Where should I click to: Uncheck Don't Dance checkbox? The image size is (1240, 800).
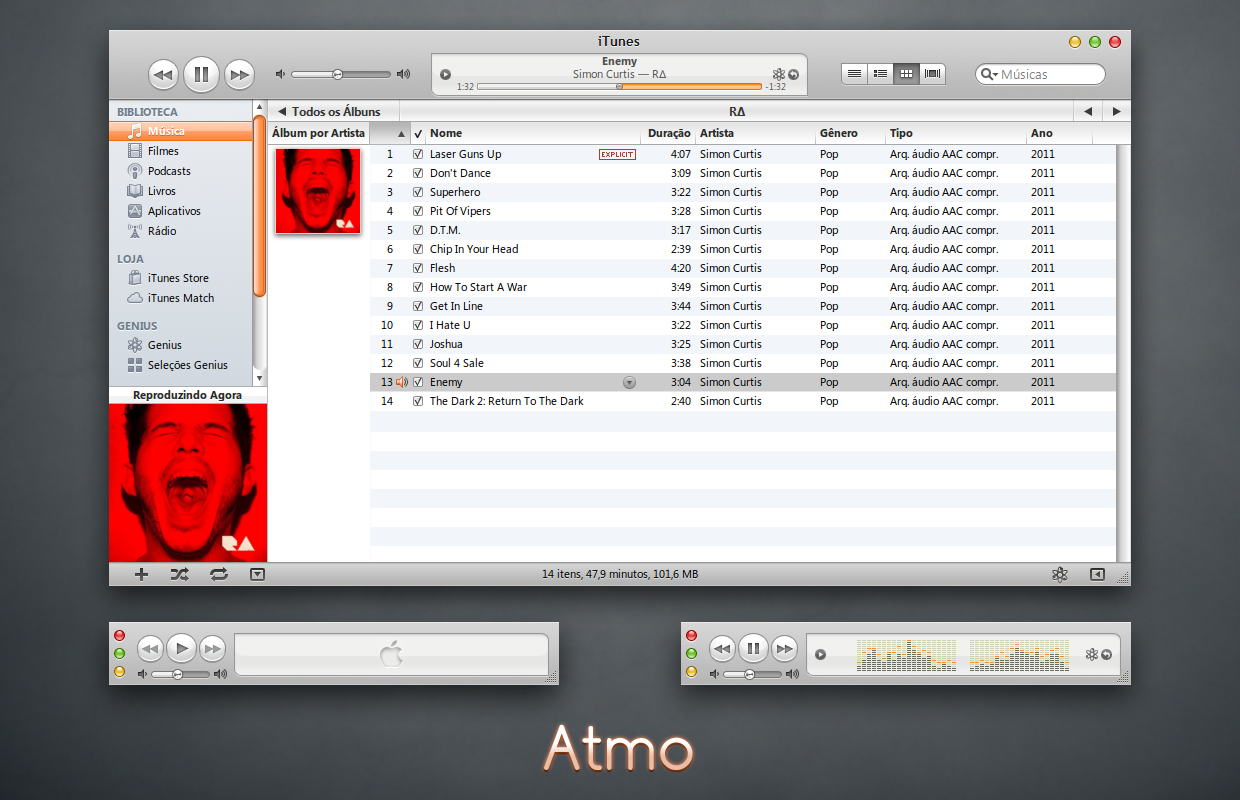[418, 173]
